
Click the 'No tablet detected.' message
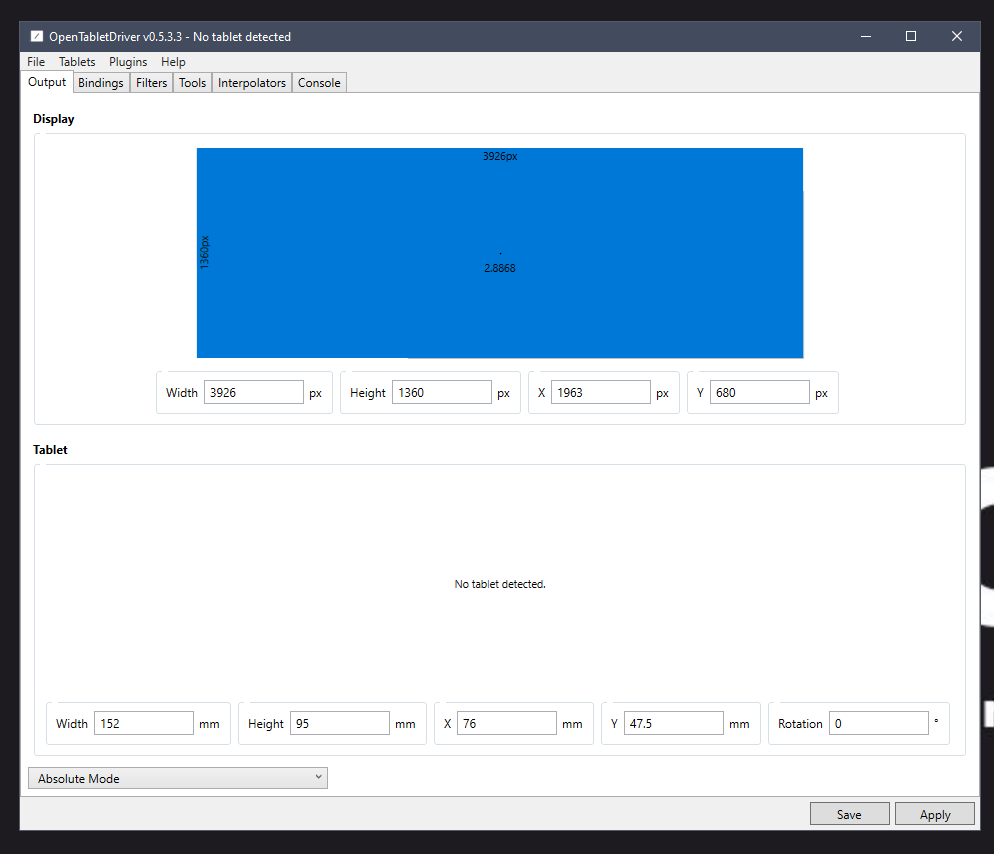[x=500, y=584]
